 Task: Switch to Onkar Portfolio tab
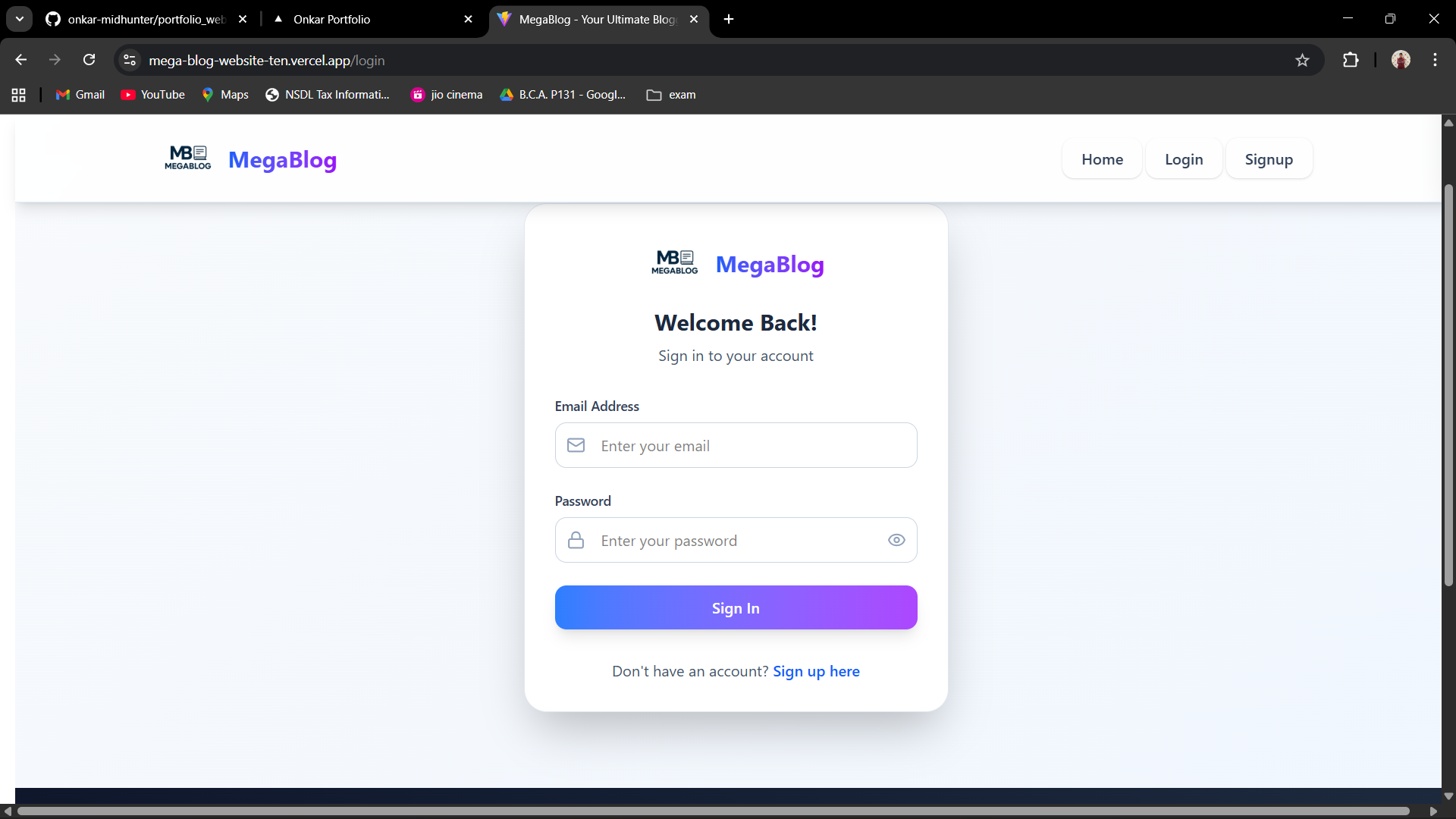(331, 20)
